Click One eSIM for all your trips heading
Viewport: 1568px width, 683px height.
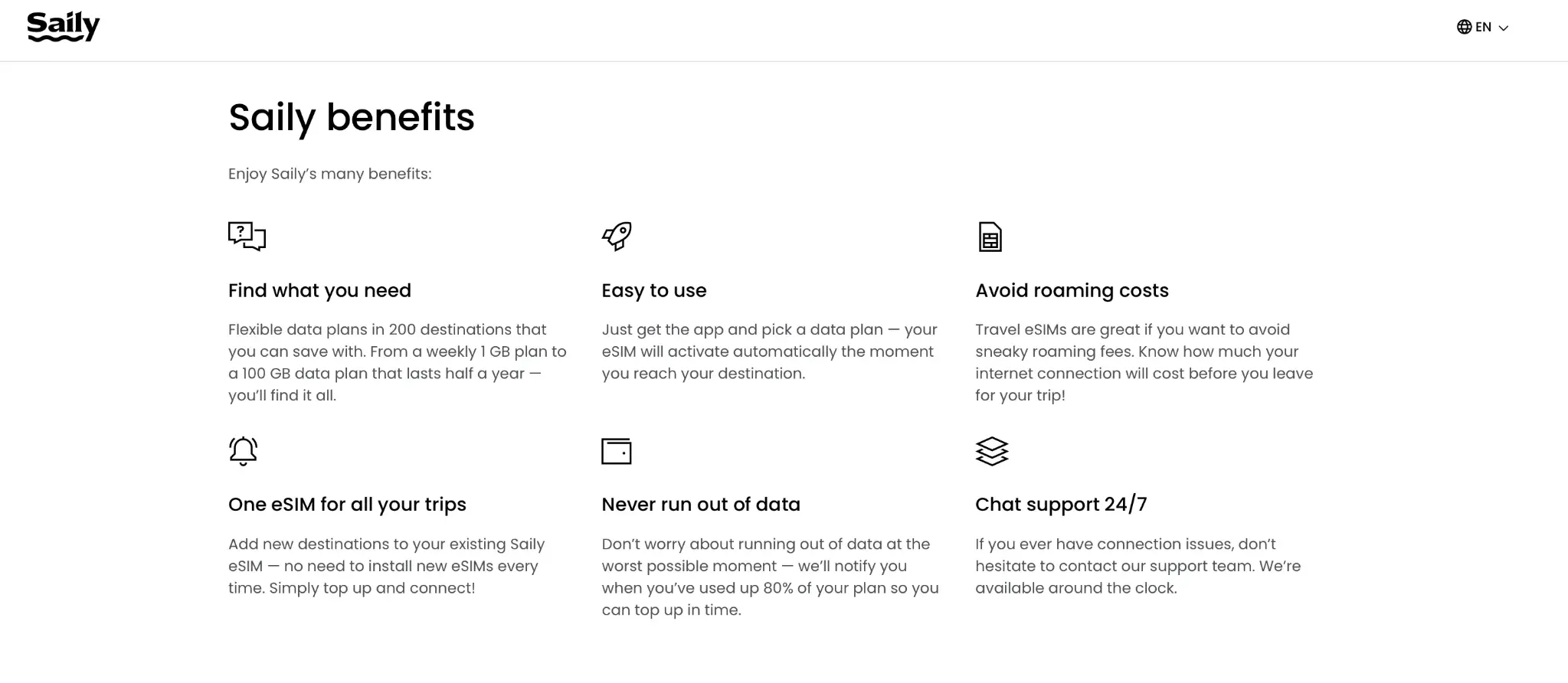(x=347, y=504)
